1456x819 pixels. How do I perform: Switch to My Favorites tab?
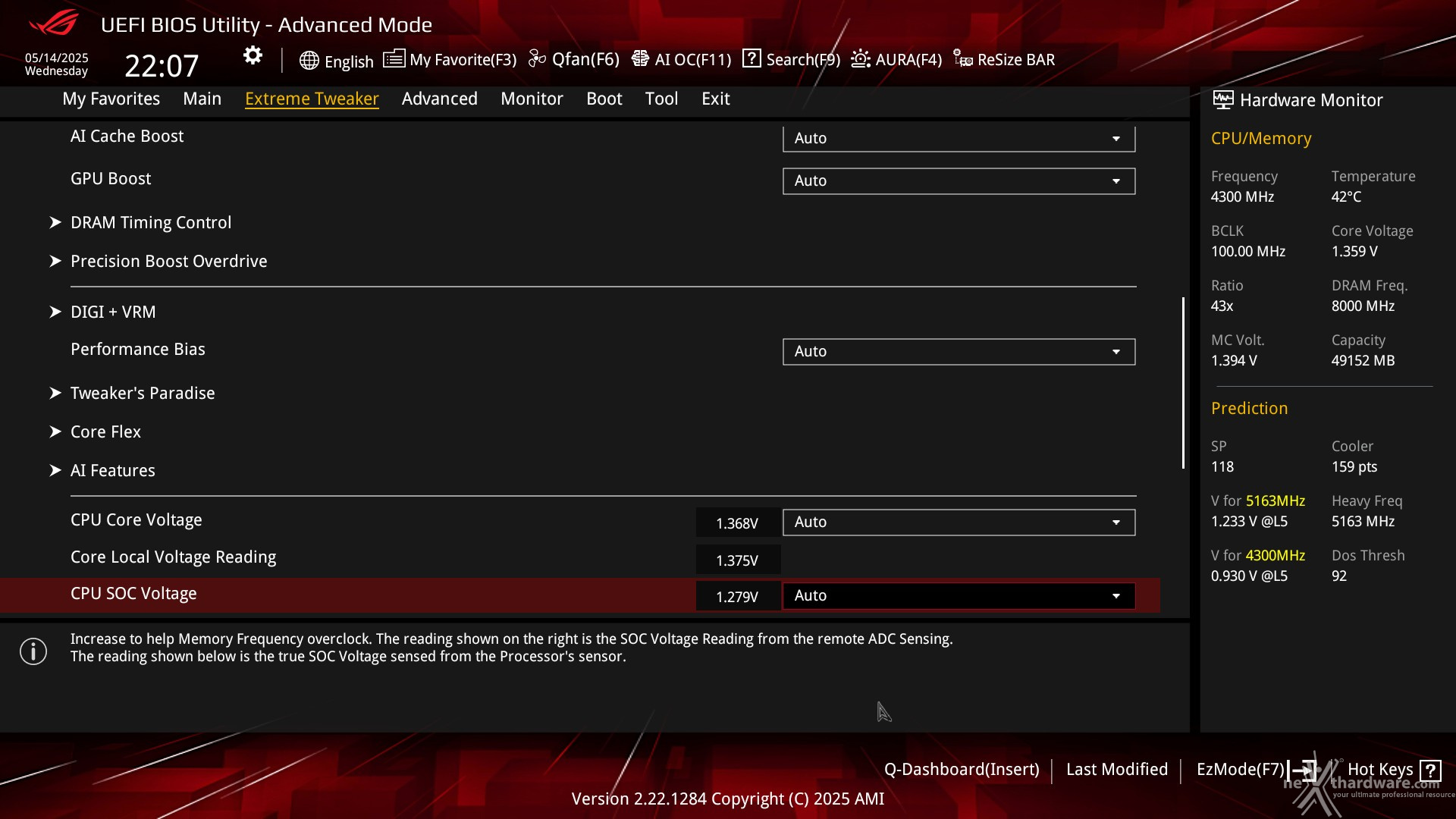click(111, 99)
